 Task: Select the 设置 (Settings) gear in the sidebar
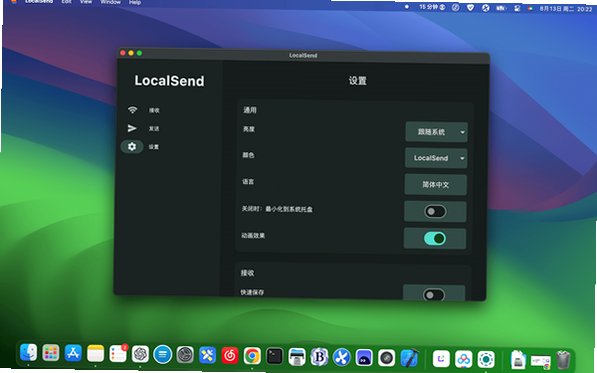132,147
